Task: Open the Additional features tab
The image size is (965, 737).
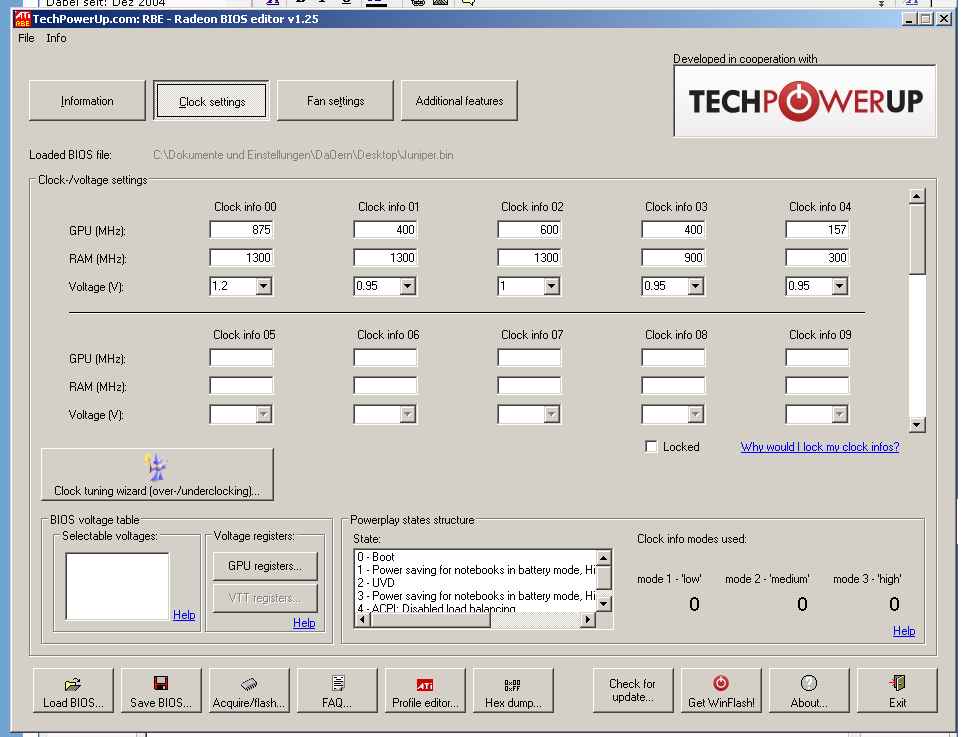Action: tap(459, 100)
